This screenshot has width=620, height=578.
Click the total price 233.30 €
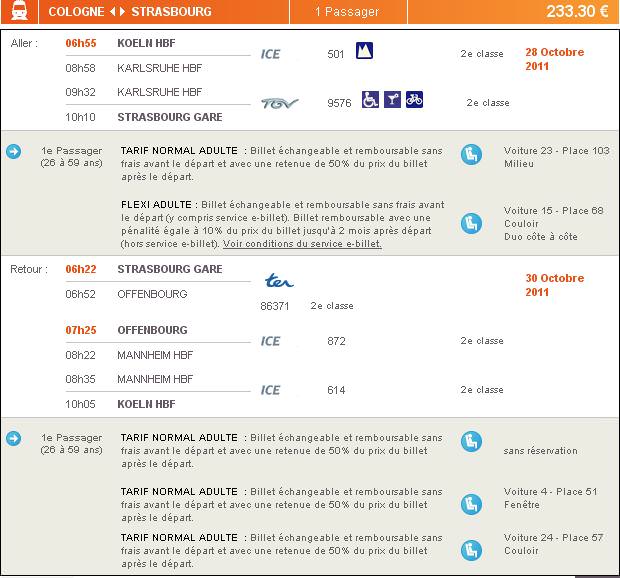click(x=577, y=11)
